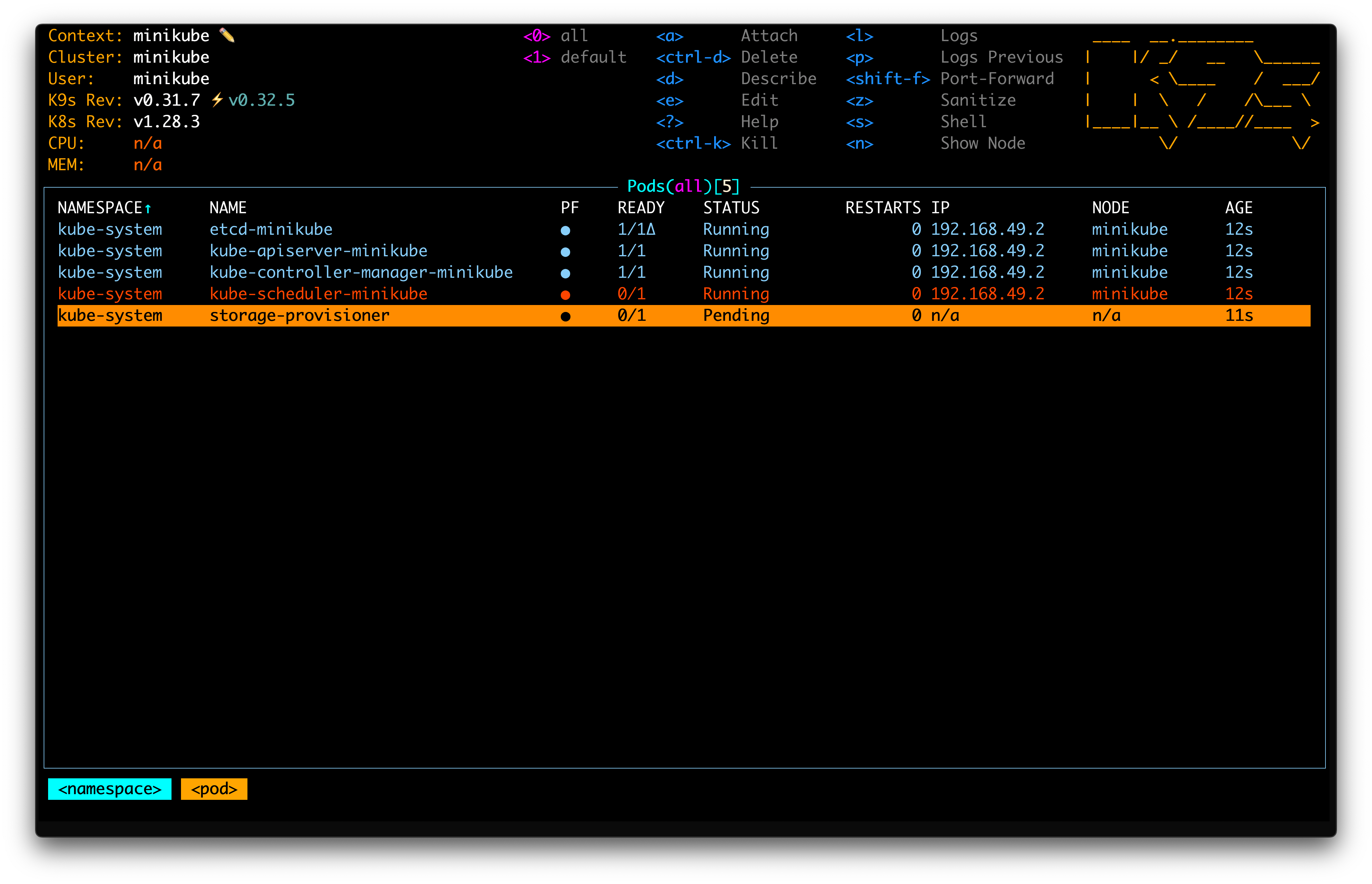Sort pods by the STATUS column header
This screenshot has width=1372, height=884.
click(731, 208)
